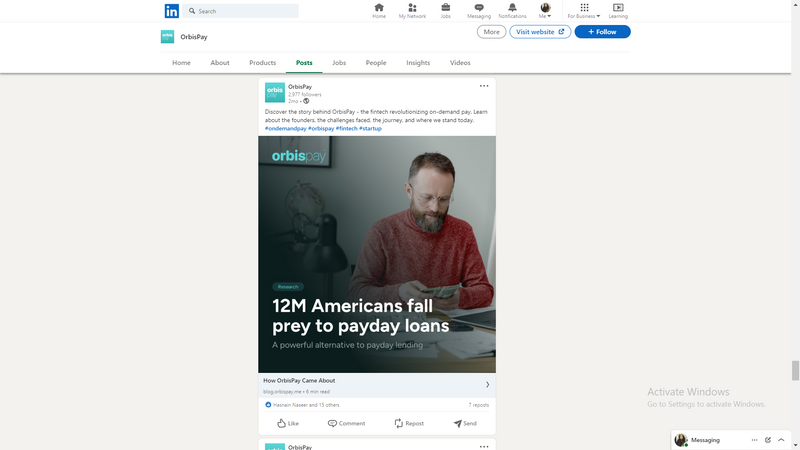The width and height of the screenshot is (800, 450).
Task: Click the LinkedIn search field
Action: (240, 11)
